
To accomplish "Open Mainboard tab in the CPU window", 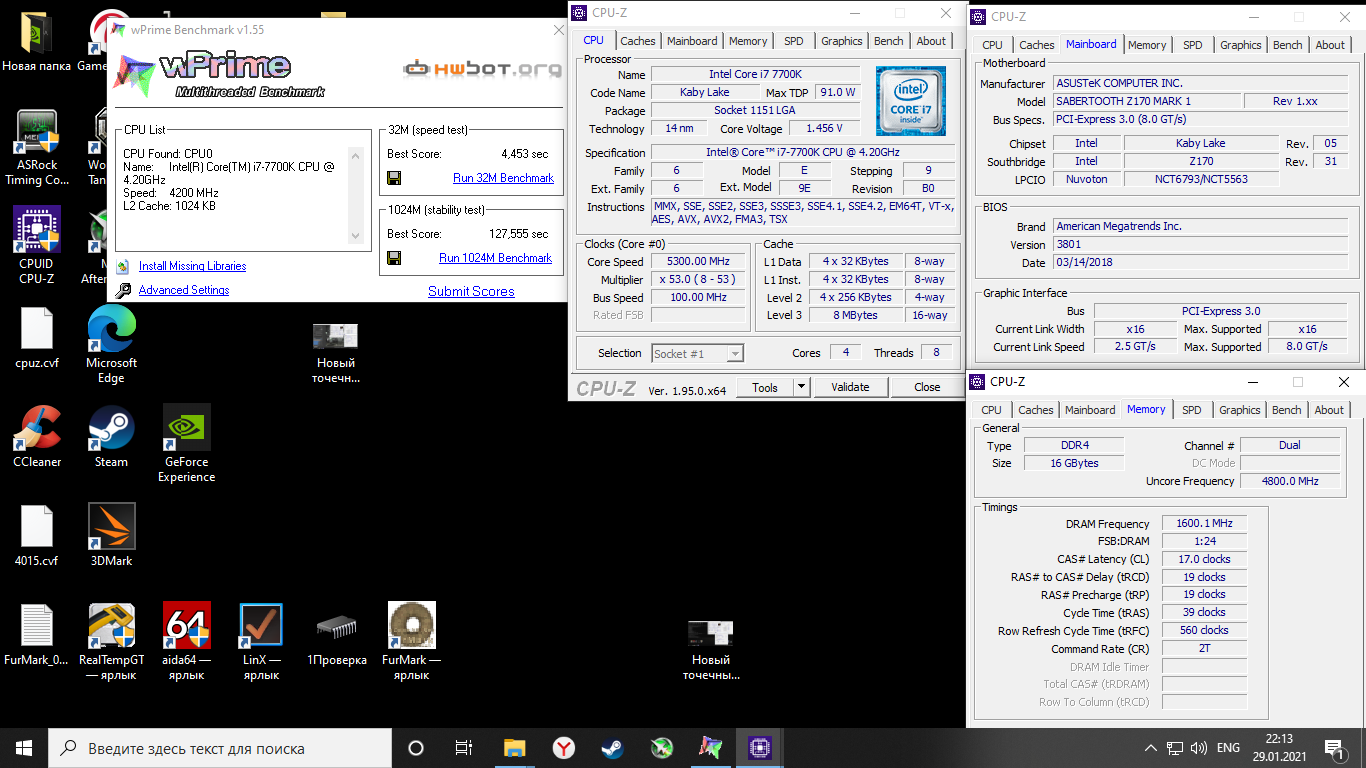I will 692,41.
